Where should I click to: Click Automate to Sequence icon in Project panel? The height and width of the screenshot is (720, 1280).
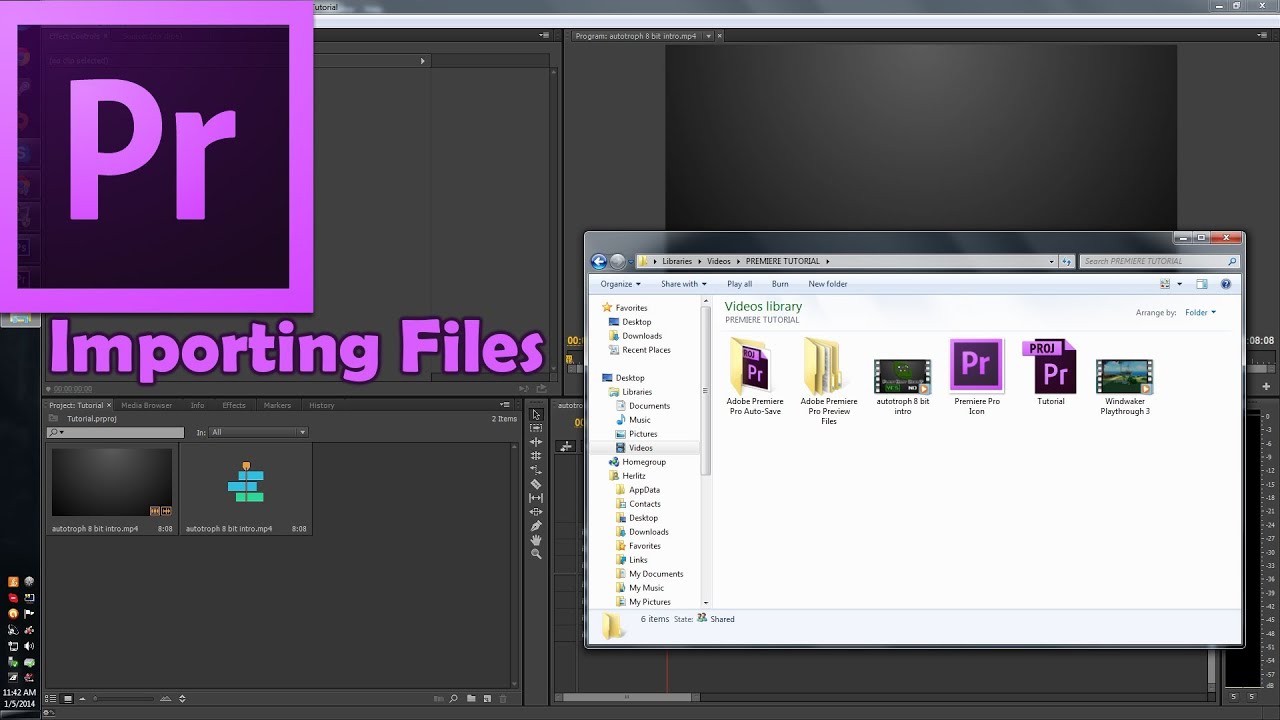pos(438,699)
